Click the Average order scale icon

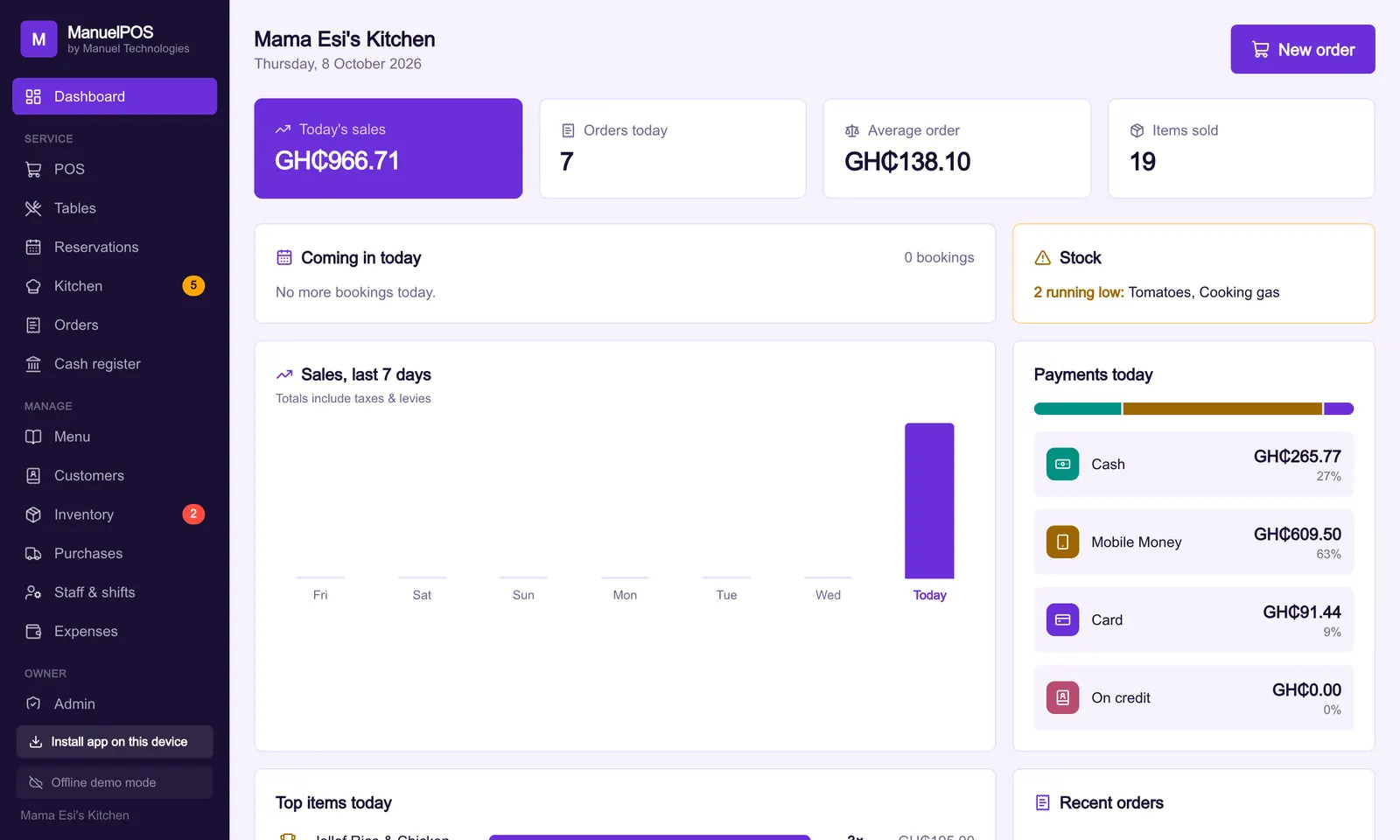852,130
